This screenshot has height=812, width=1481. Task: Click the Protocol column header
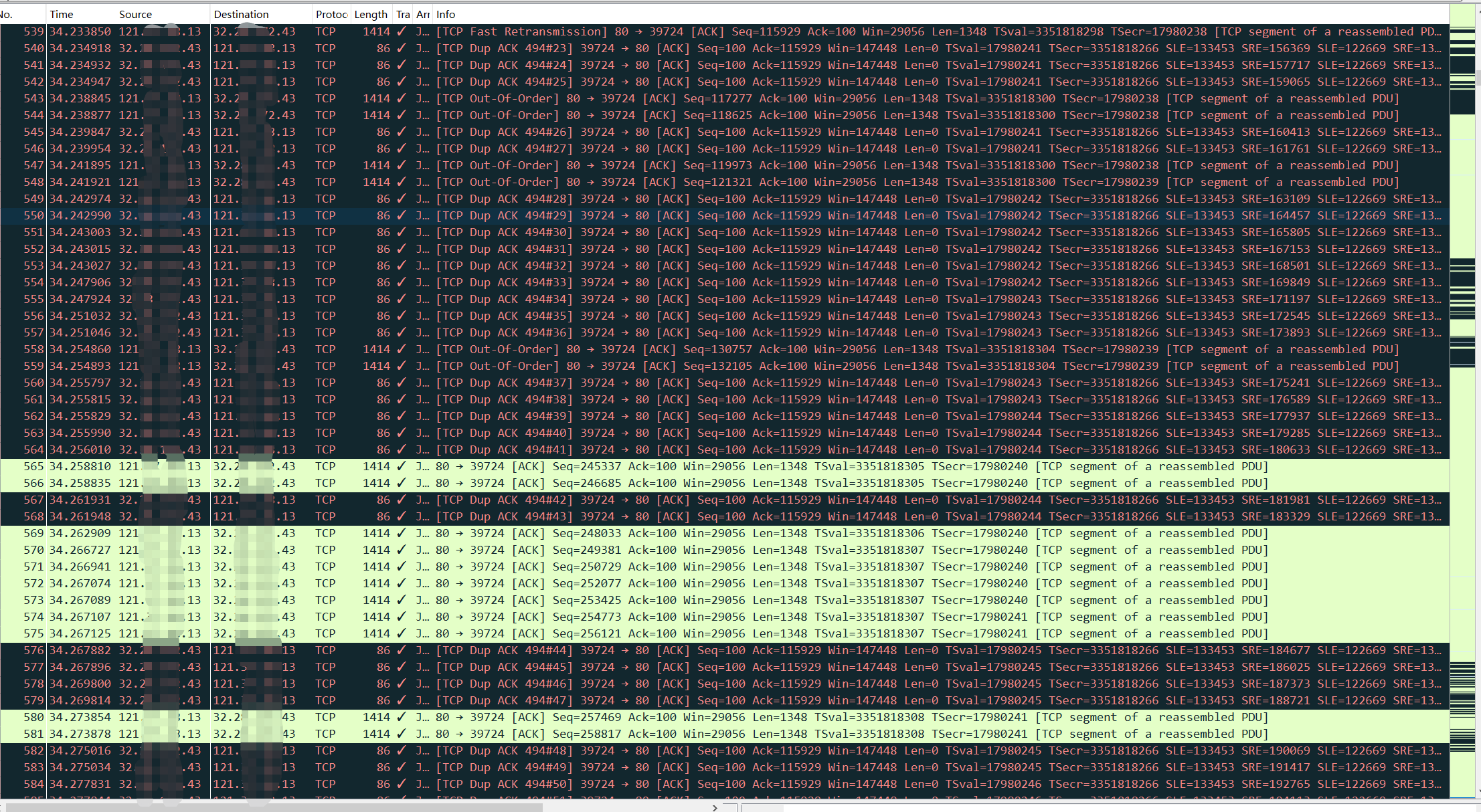pyautogui.click(x=331, y=14)
